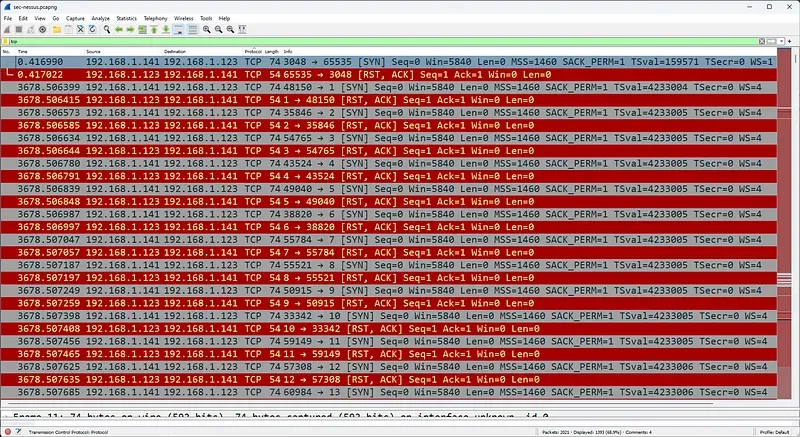800x437 pixels.
Task: Select the packet with time 0.416990
Action: click(x=389, y=62)
